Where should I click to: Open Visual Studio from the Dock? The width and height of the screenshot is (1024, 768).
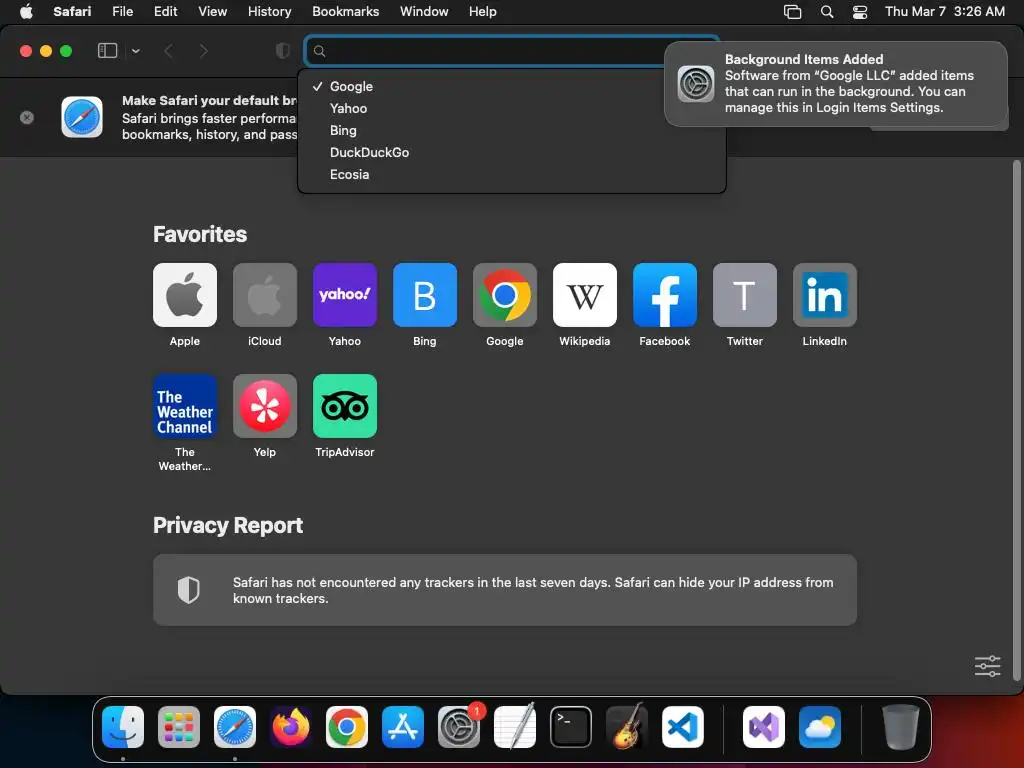(763, 727)
